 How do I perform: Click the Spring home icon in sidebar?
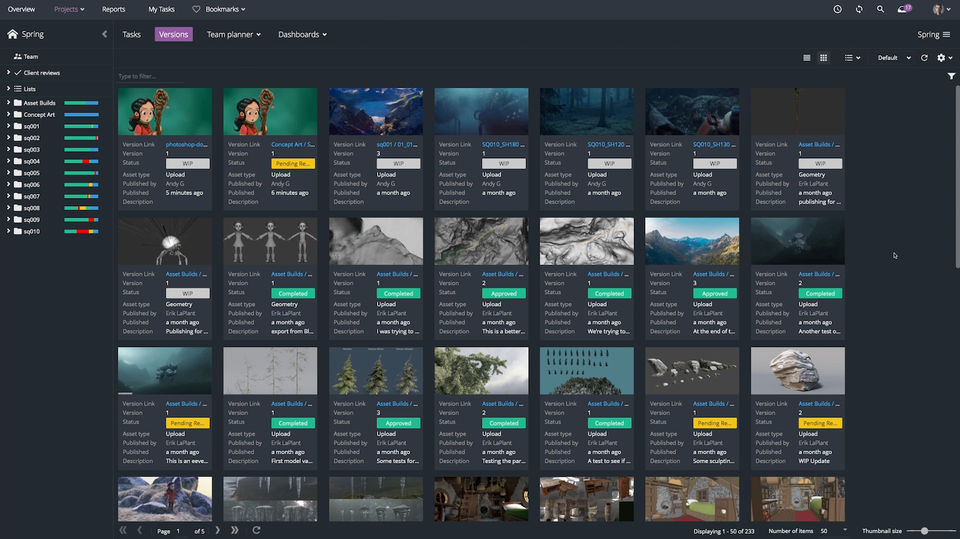pos(12,34)
